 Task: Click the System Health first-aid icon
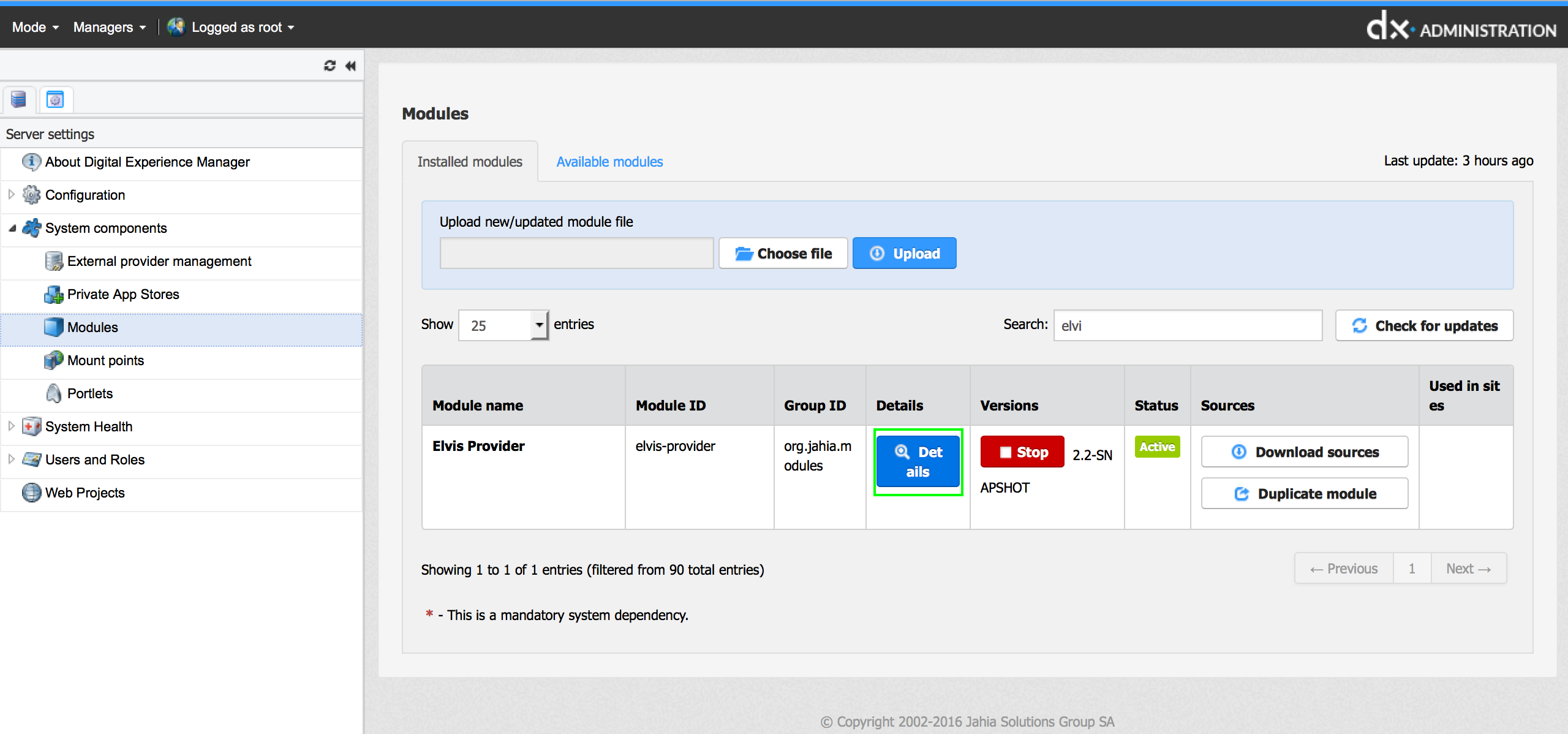pyautogui.click(x=31, y=426)
